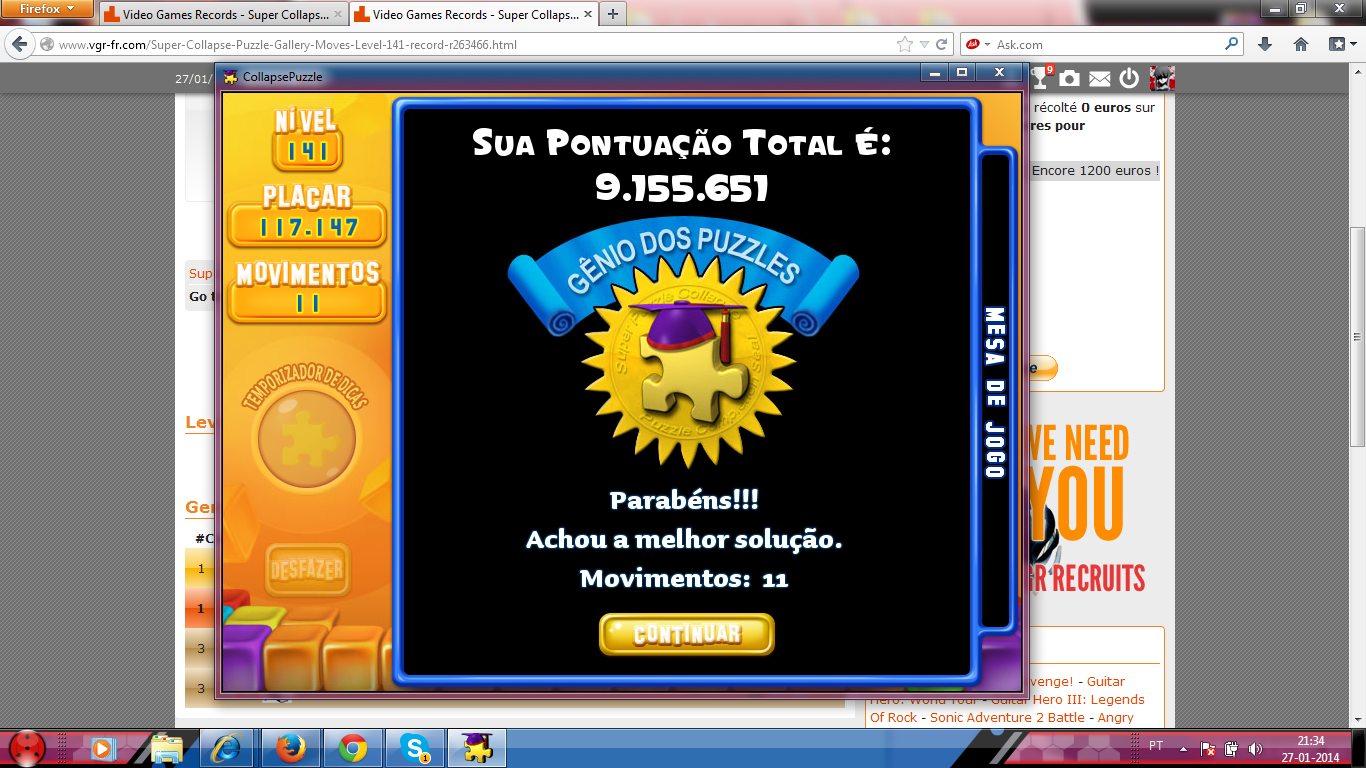This screenshot has width=1366, height=768.
Task: Open the Firefox menu button
Action: point(48,11)
